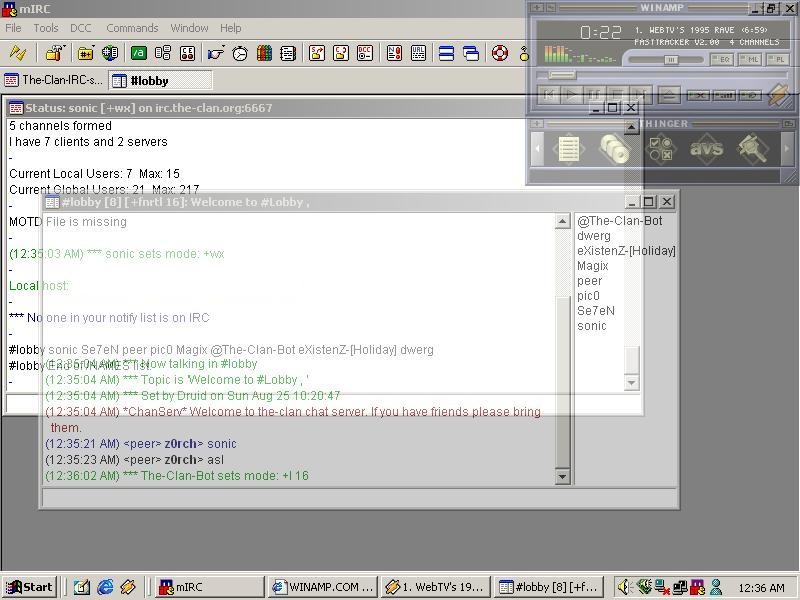
Task: Select user Se7eN in nick list
Action: (x=595, y=311)
